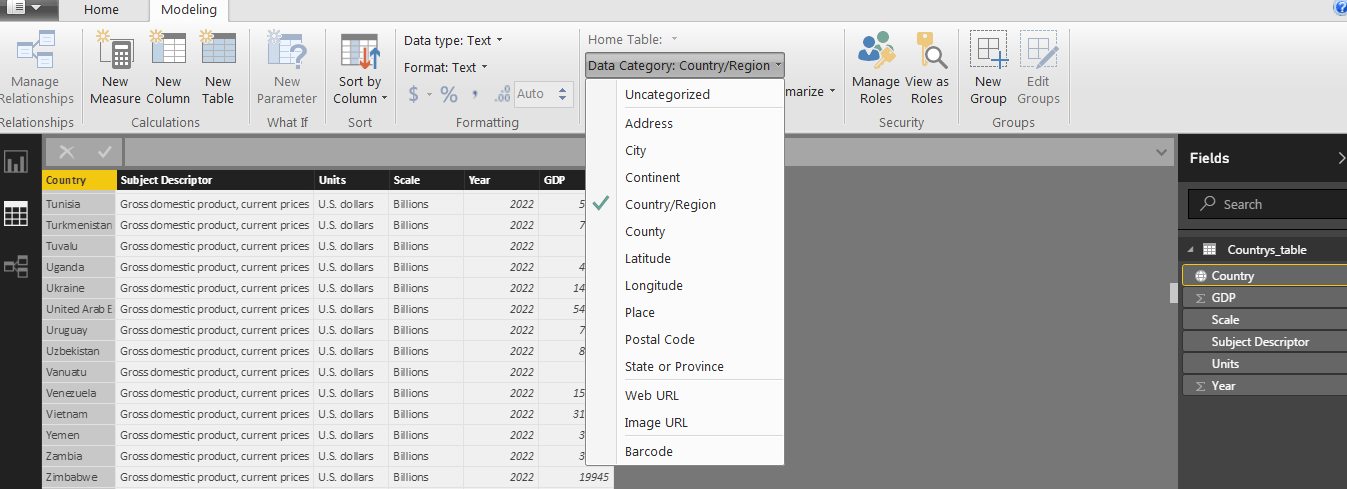The width and height of the screenshot is (1347, 489).
Task: Select the Scale field
Action: click(1264, 320)
